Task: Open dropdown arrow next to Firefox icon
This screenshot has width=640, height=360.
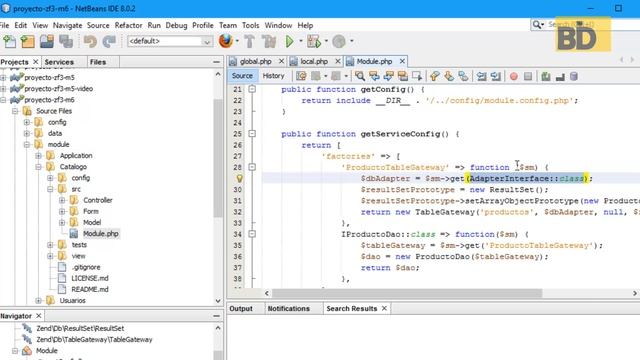Action: [x=237, y=41]
